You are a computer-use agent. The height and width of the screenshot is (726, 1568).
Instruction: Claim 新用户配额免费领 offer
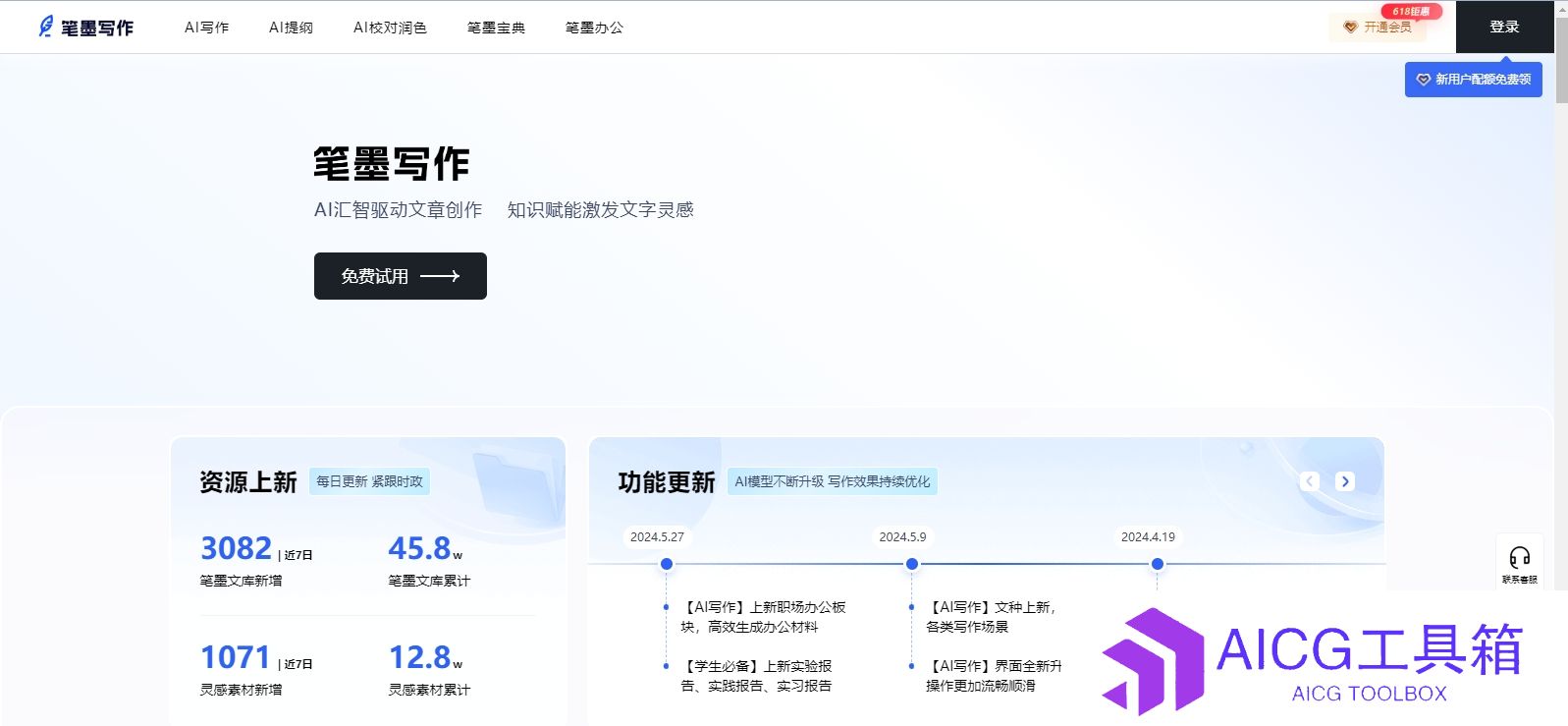[x=1473, y=80]
